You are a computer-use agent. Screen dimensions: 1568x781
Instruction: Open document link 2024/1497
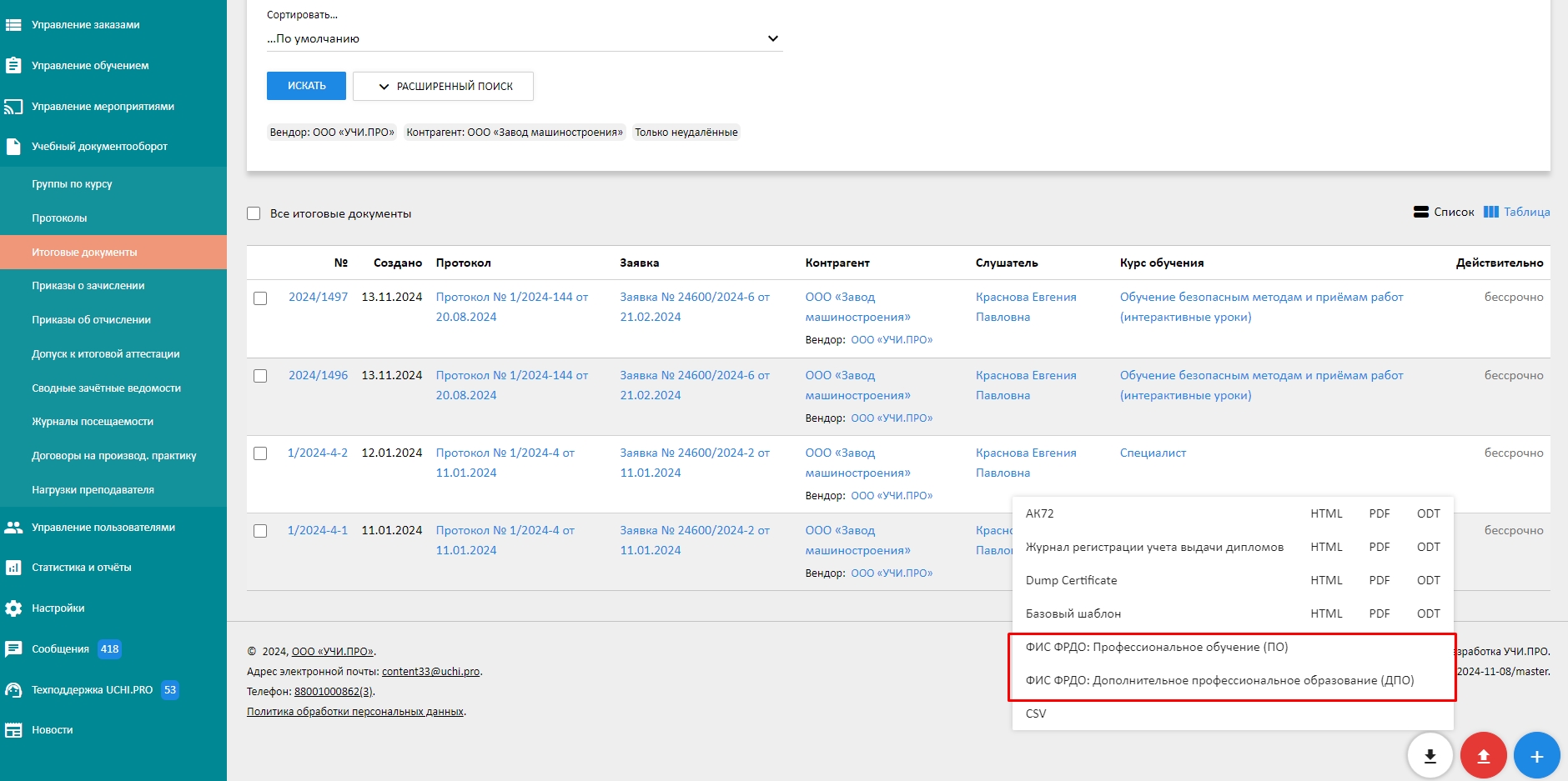coord(318,297)
